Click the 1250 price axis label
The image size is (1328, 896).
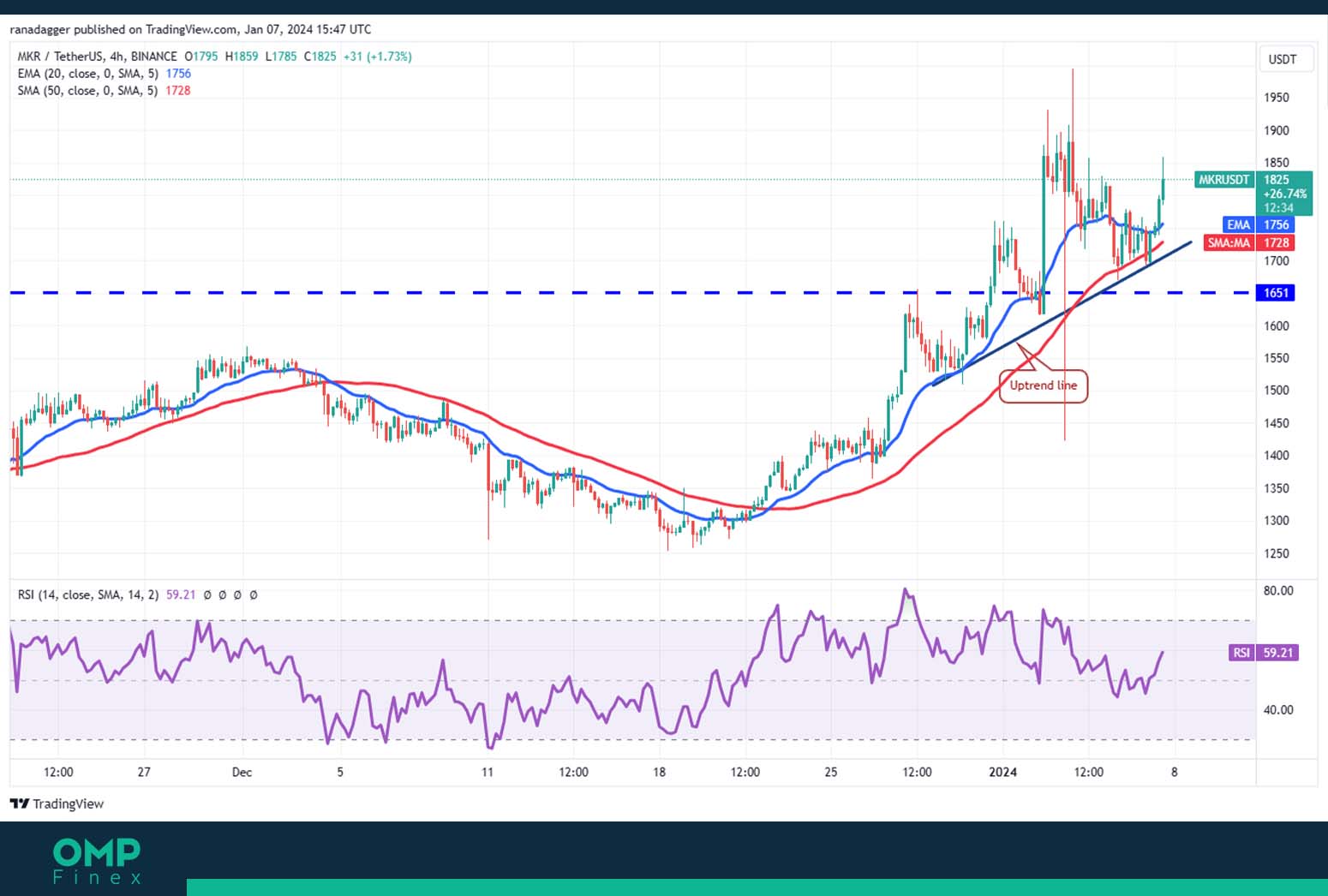point(1277,553)
